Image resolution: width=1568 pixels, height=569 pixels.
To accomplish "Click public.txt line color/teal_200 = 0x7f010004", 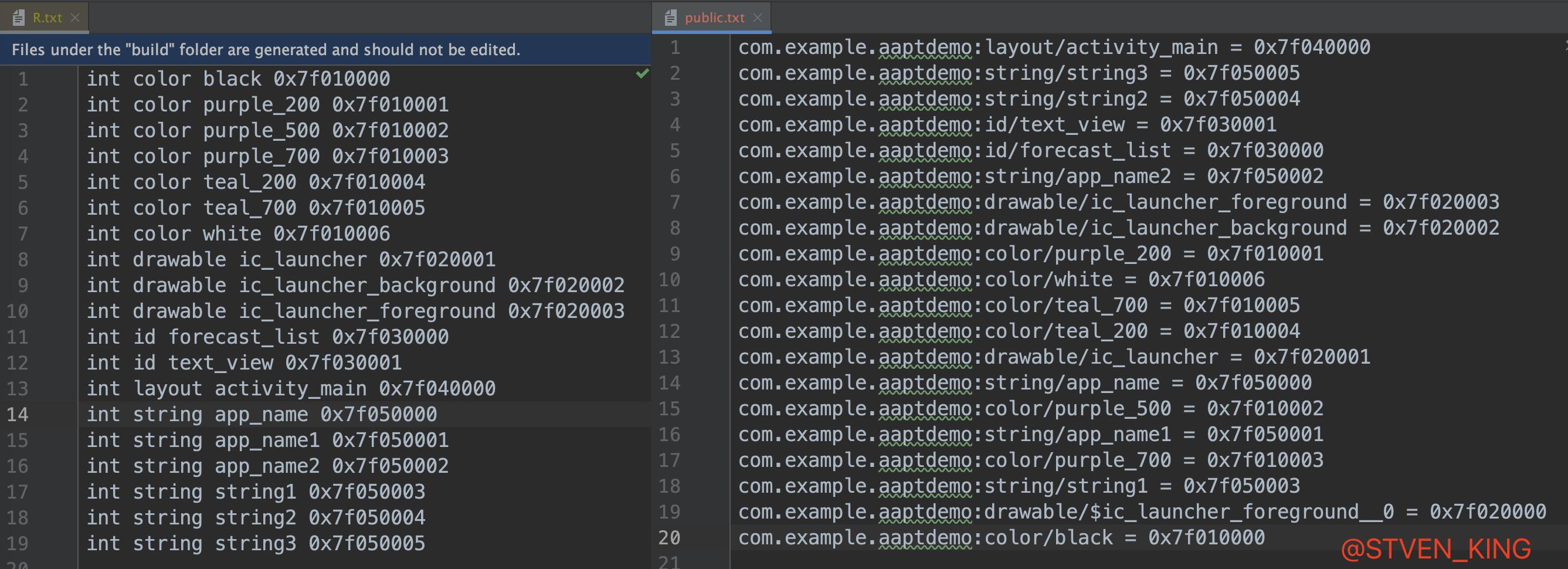I will point(1019,331).
